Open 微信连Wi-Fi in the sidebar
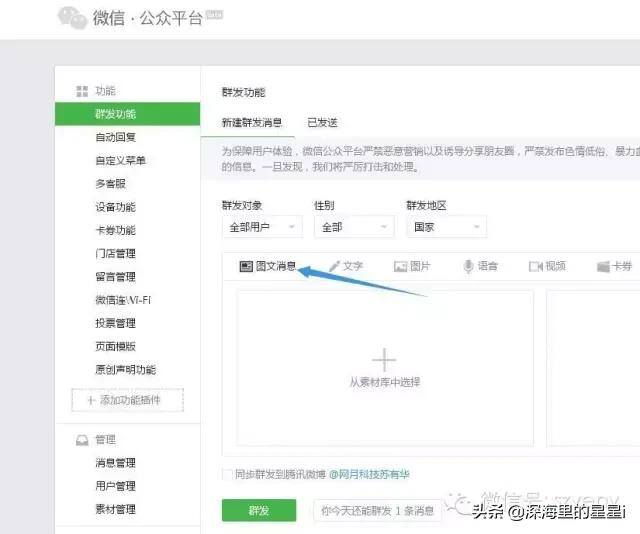This screenshot has width=640, height=534. coord(123,300)
